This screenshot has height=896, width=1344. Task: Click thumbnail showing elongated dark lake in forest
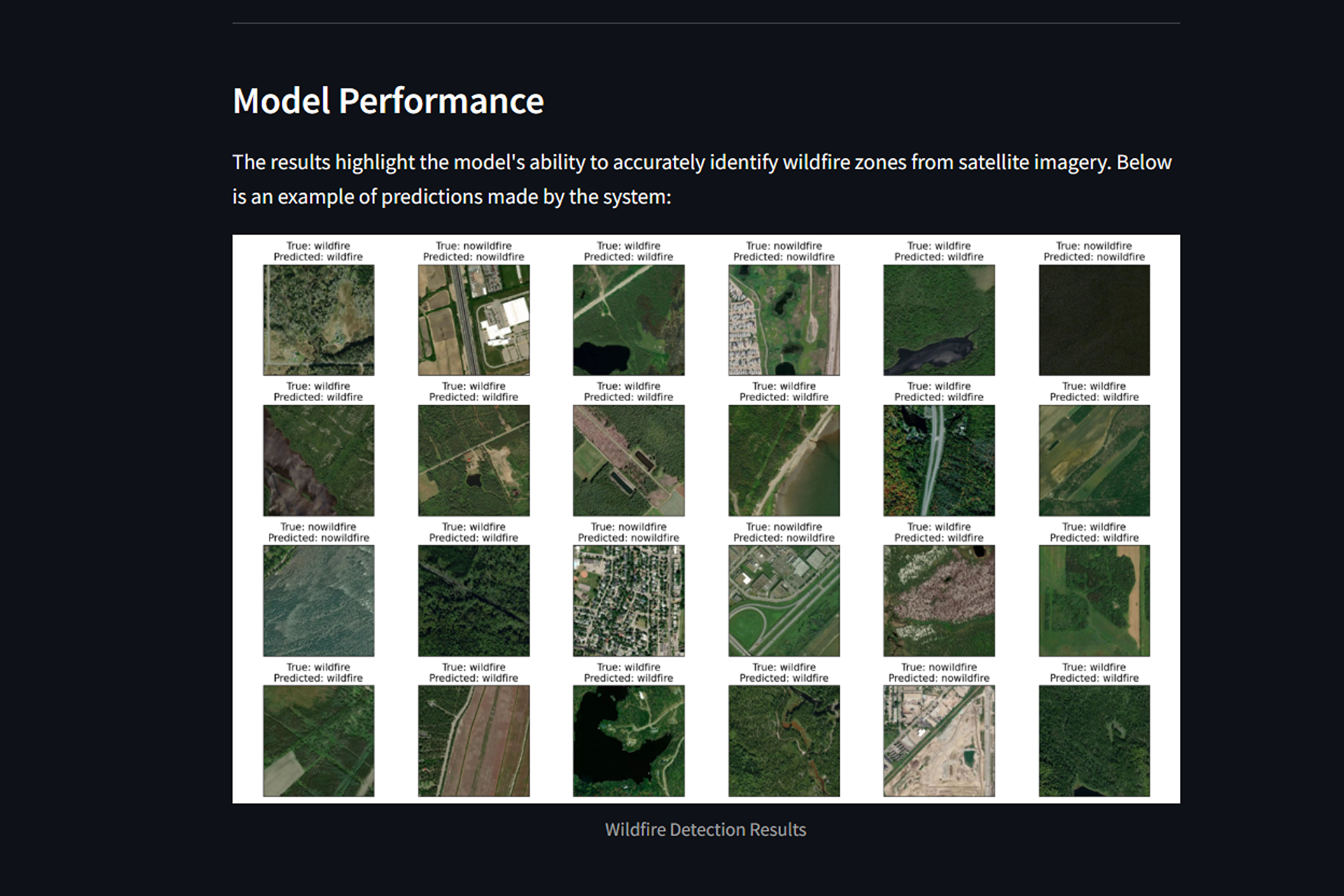[x=939, y=320]
